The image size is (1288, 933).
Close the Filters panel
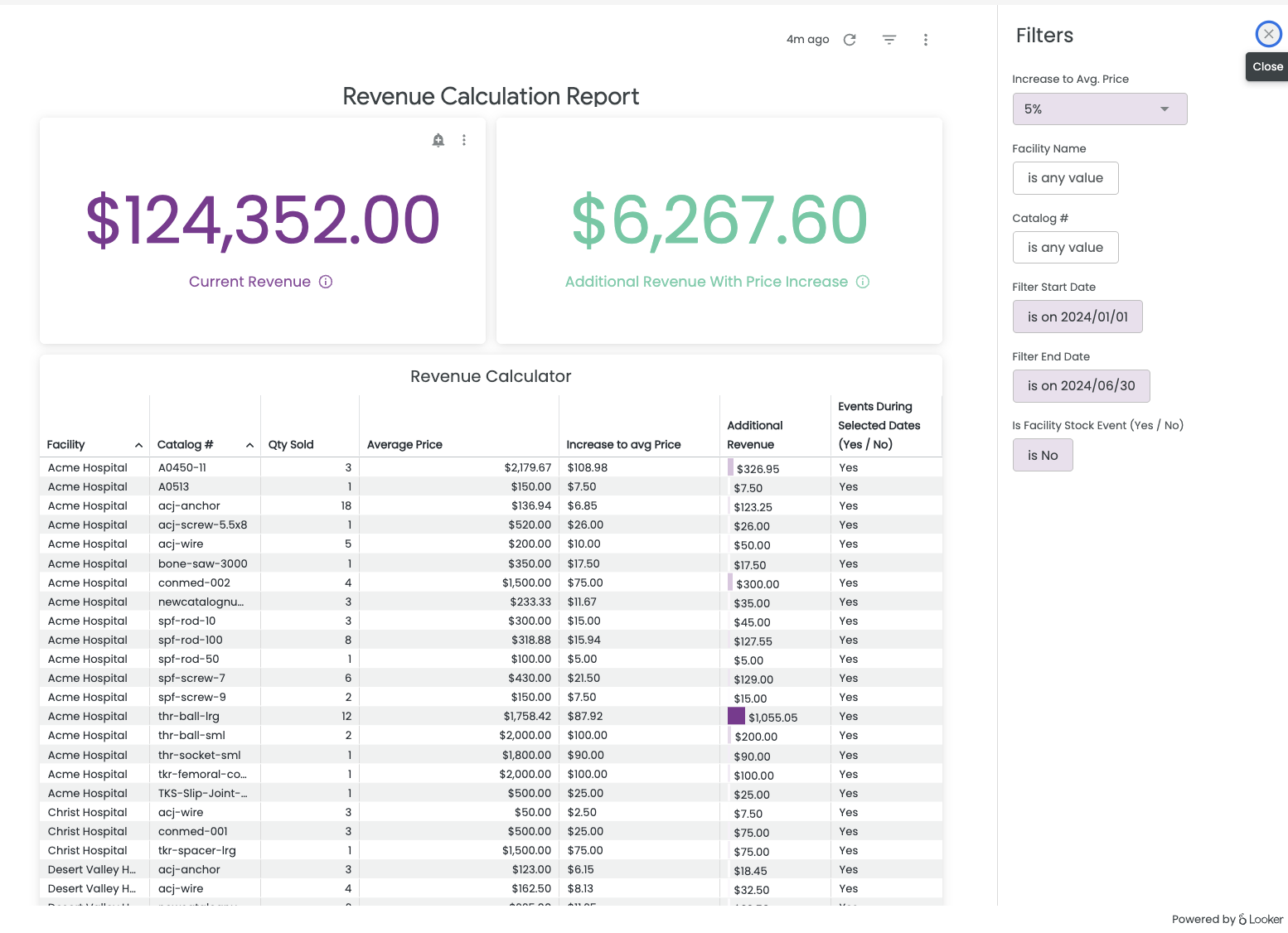(x=1268, y=34)
